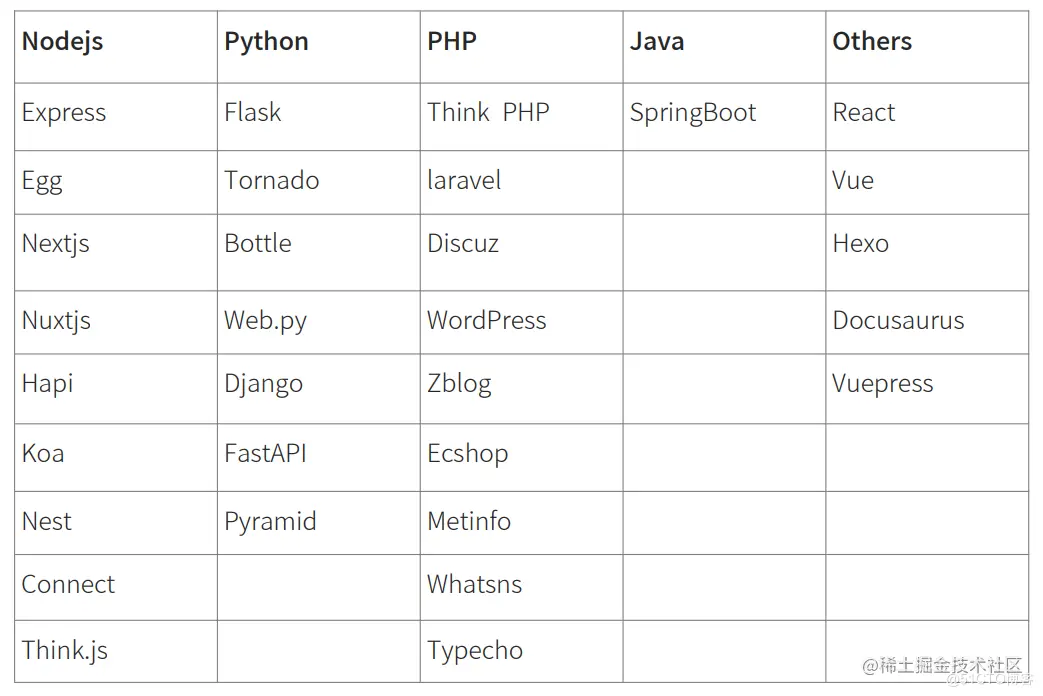Click the Nodejs column header
1043x696 pixels.
tap(62, 42)
